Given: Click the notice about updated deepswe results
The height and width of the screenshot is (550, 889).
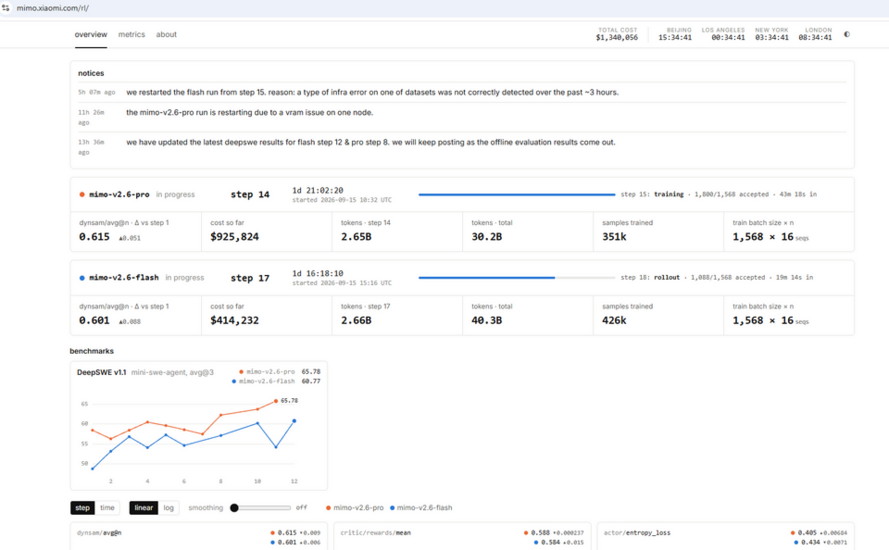Looking at the screenshot, I should coord(370,142).
